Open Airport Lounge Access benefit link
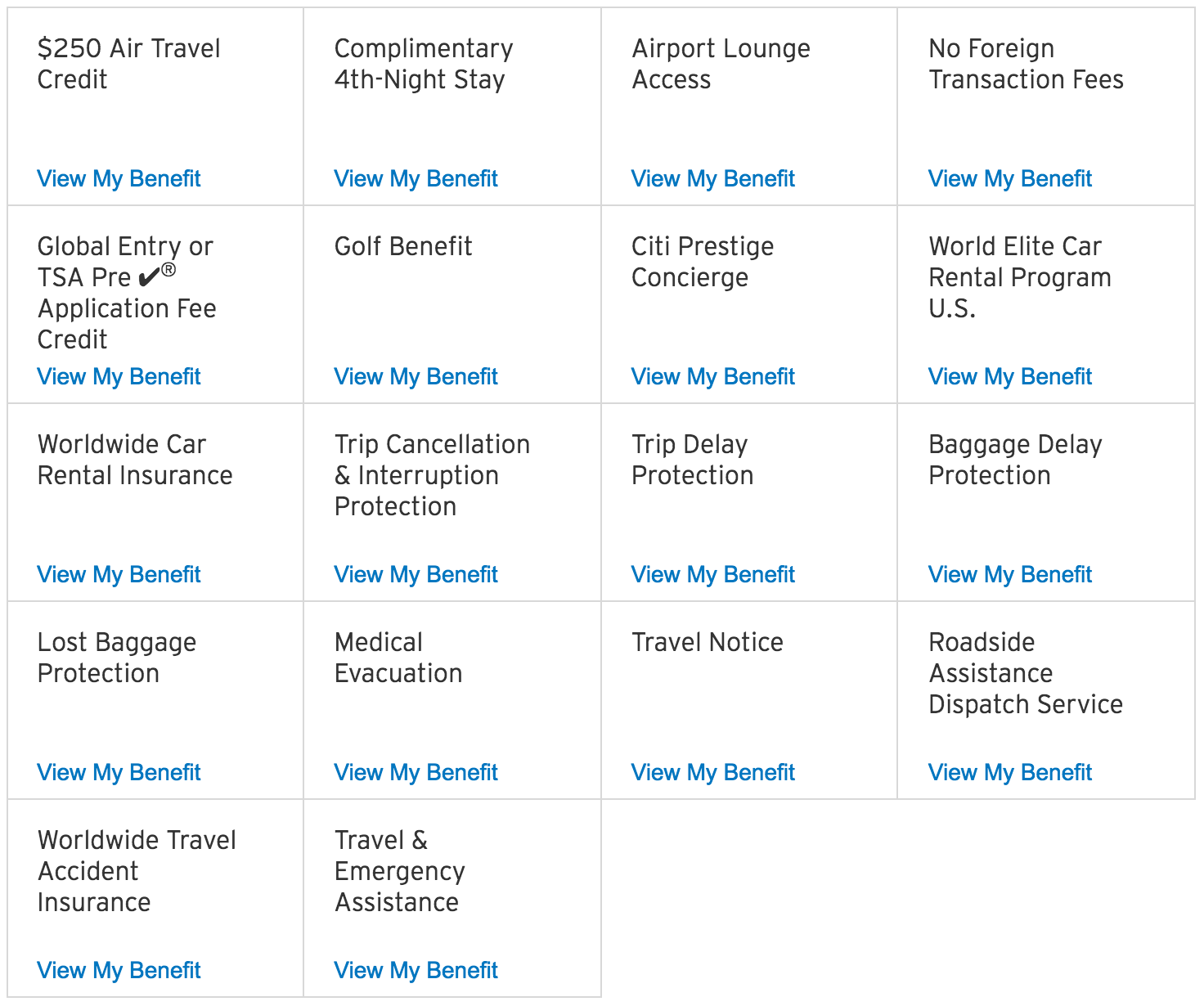 point(712,178)
